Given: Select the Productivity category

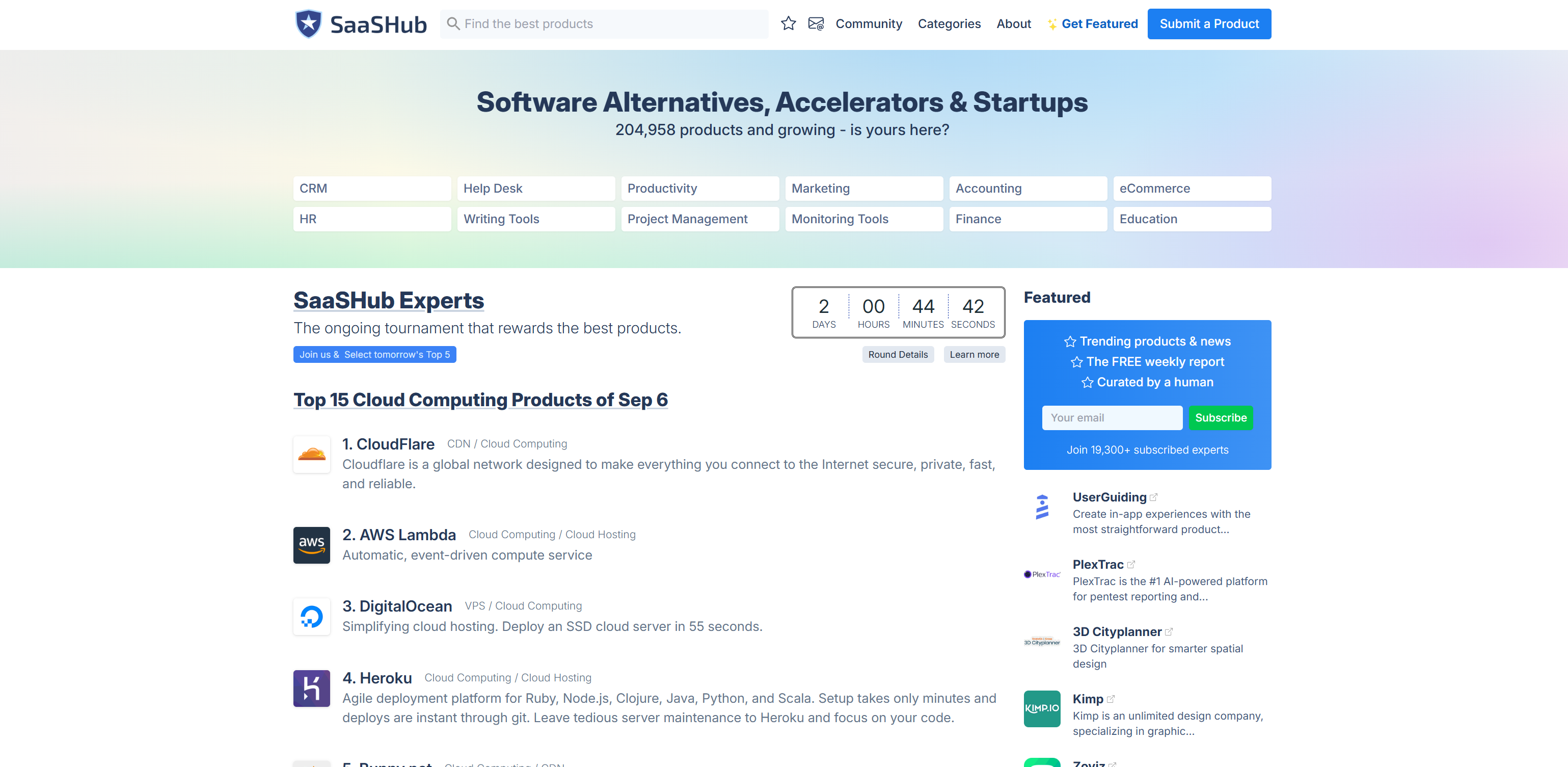Looking at the screenshot, I should point(700,189).
